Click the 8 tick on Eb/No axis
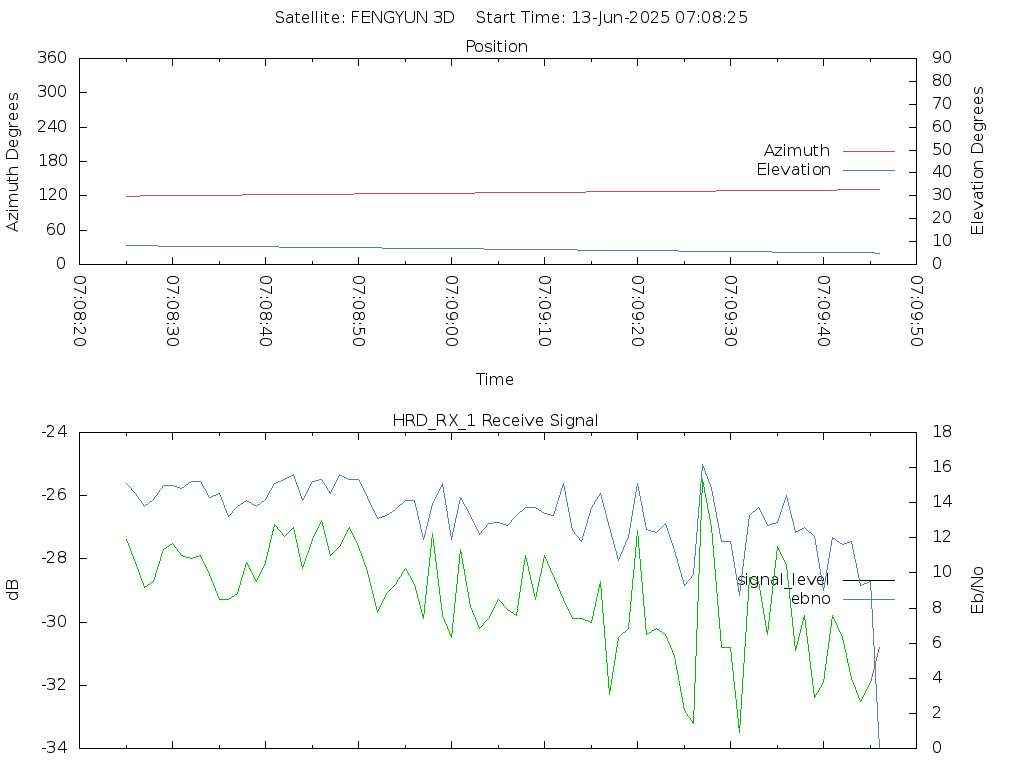Image resolution: width=1024 pixels, height=768 pixels. [x=936, y=607]
